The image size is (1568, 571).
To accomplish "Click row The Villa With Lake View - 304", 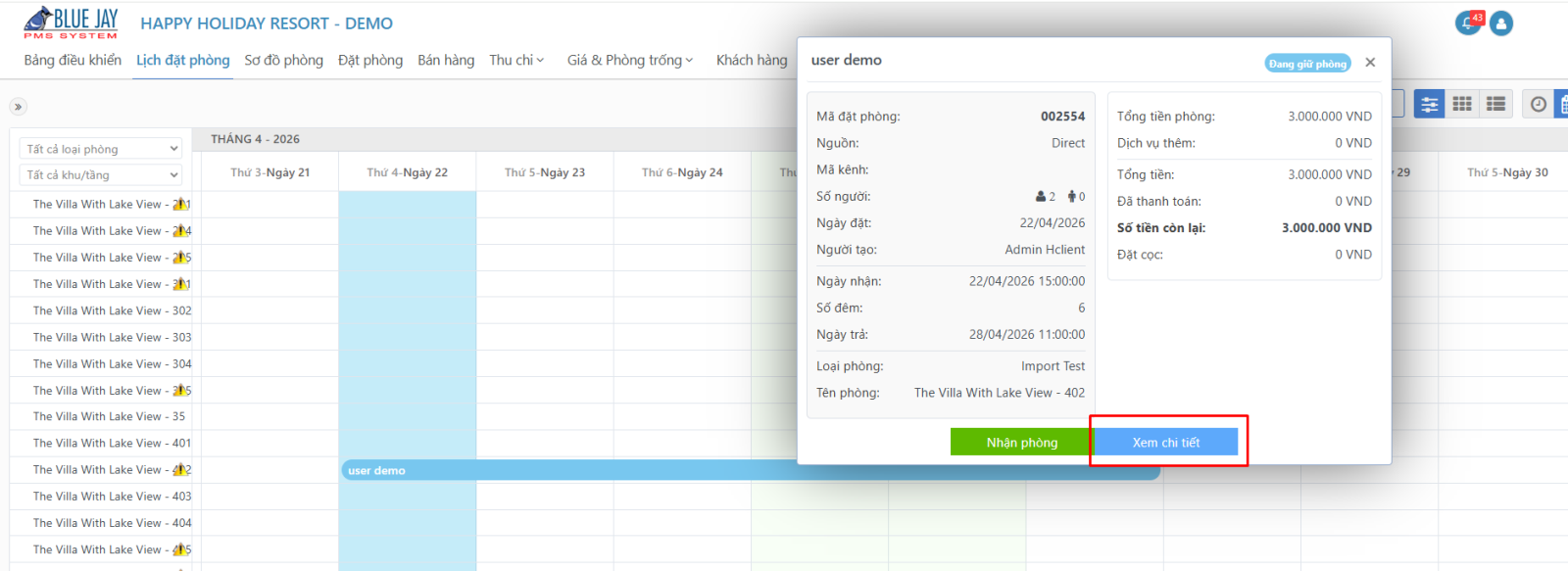I will click(112, 363).
